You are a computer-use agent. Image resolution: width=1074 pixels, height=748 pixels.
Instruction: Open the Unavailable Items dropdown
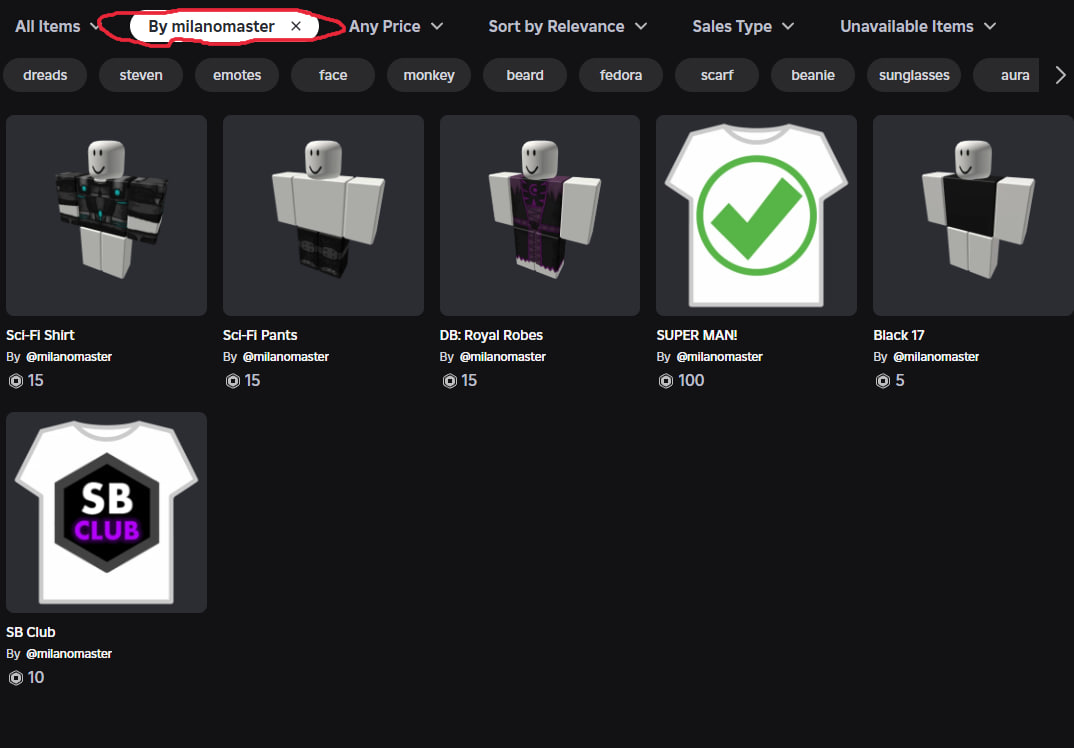point(917,27)
